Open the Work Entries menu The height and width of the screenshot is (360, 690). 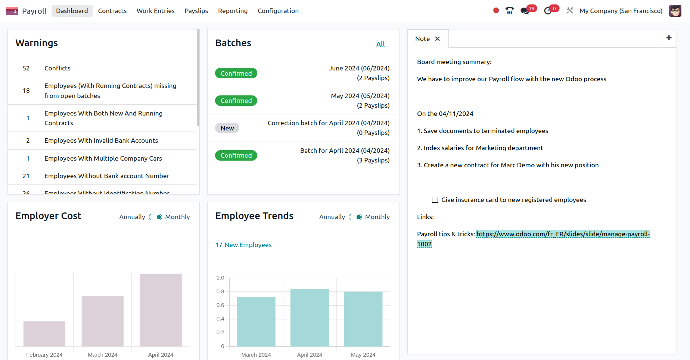pos(155,11)
